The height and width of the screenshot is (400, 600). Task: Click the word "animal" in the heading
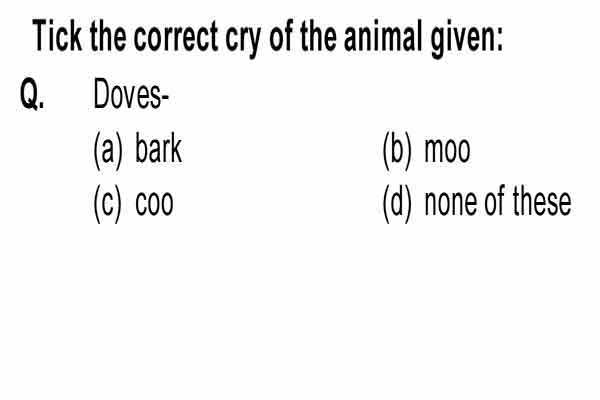click(384, 36)
